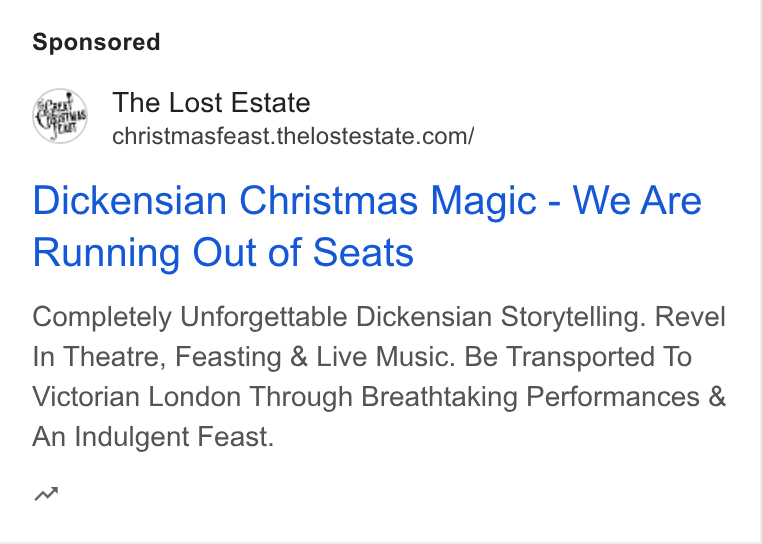Click "Completely Unforgettable Dickensian Storytelling" description text
This screenshot has height=544, width=762.
point(339,317)
